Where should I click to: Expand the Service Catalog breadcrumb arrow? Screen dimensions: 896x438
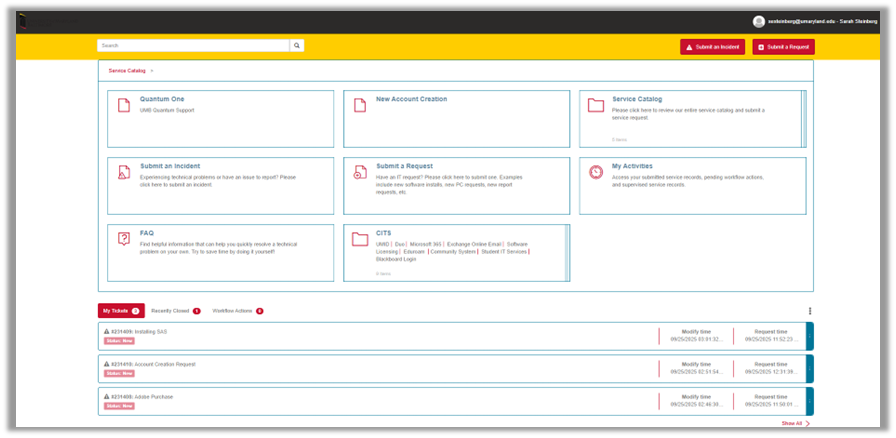tap(152, 71)
